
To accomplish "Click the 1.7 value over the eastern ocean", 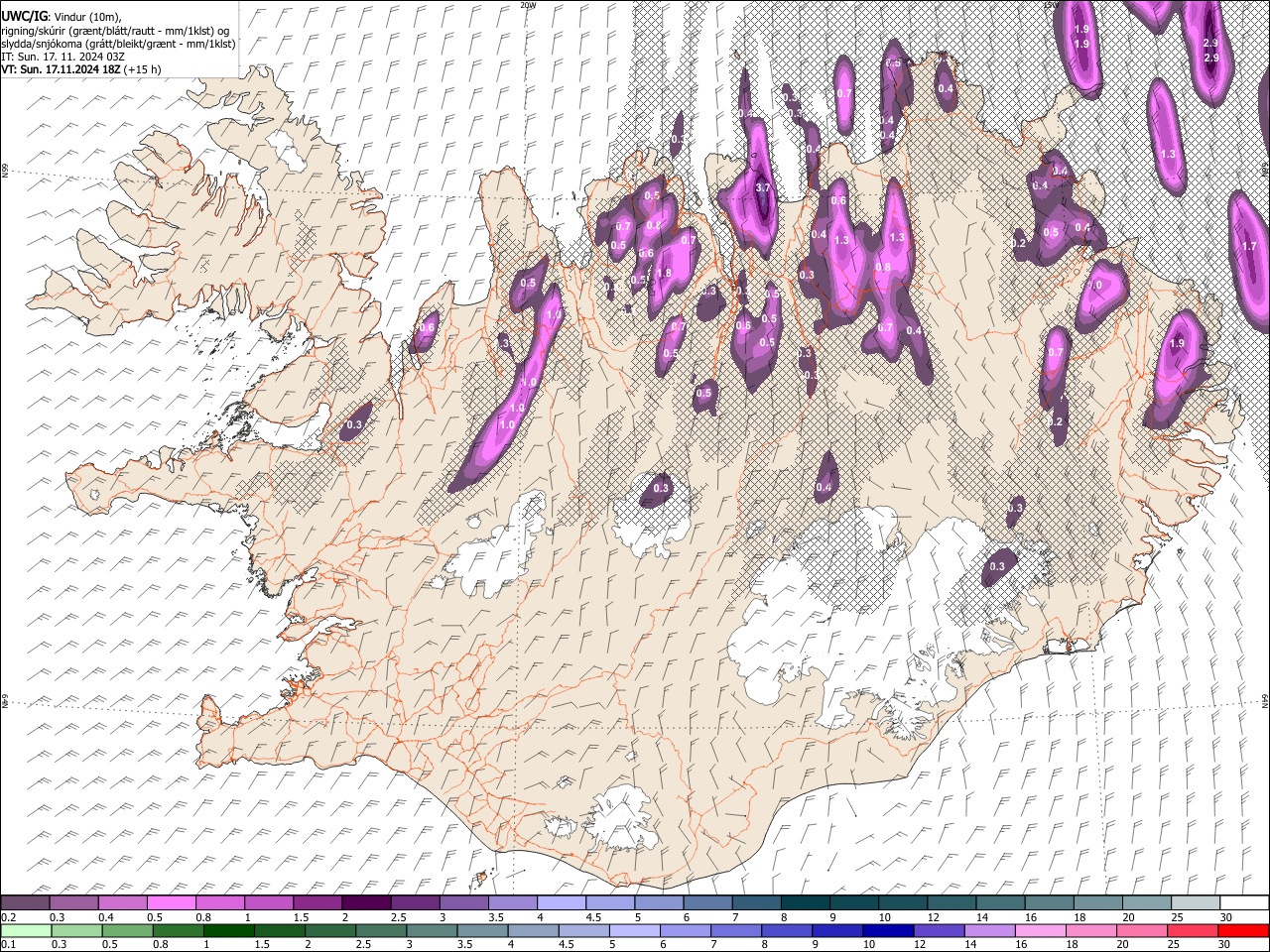I will (1249, 246).
